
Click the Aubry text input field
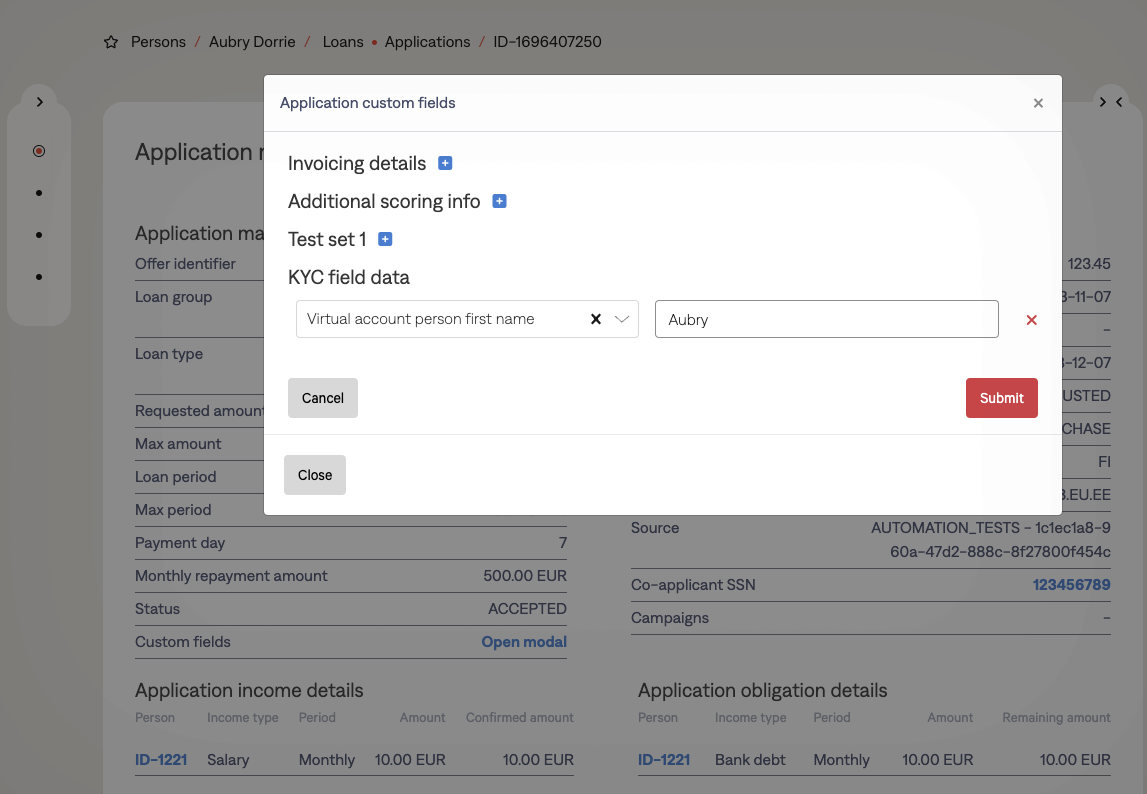click(826, 319)
